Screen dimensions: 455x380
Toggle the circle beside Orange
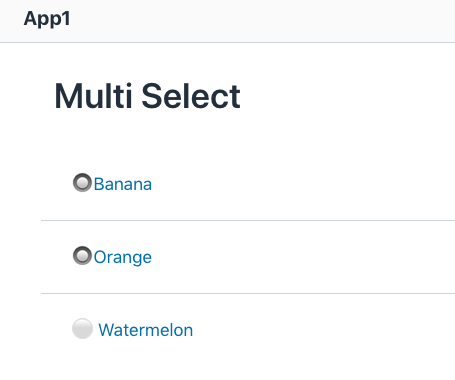tap(82, 256)
